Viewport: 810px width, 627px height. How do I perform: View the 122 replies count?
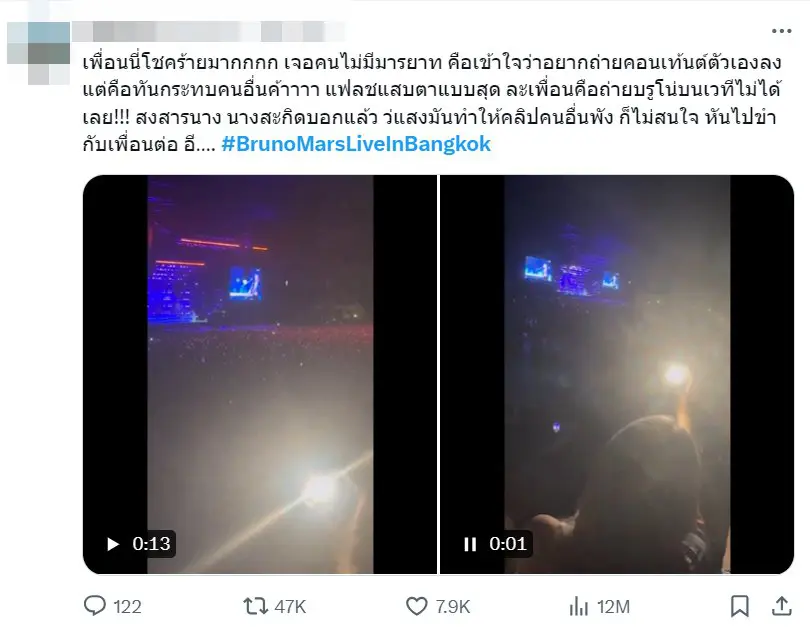coord(127,606)
